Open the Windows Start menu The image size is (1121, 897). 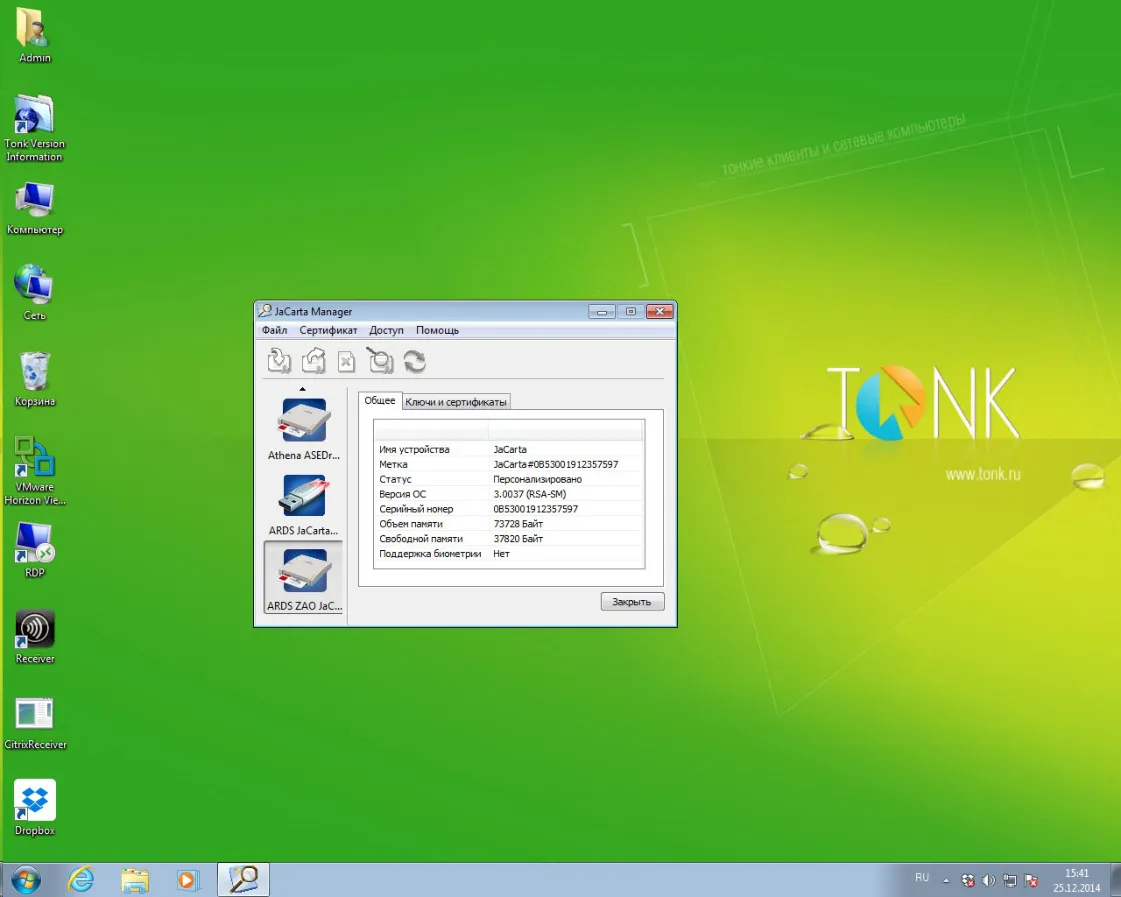pyautogui.click(x=26, y=880)
